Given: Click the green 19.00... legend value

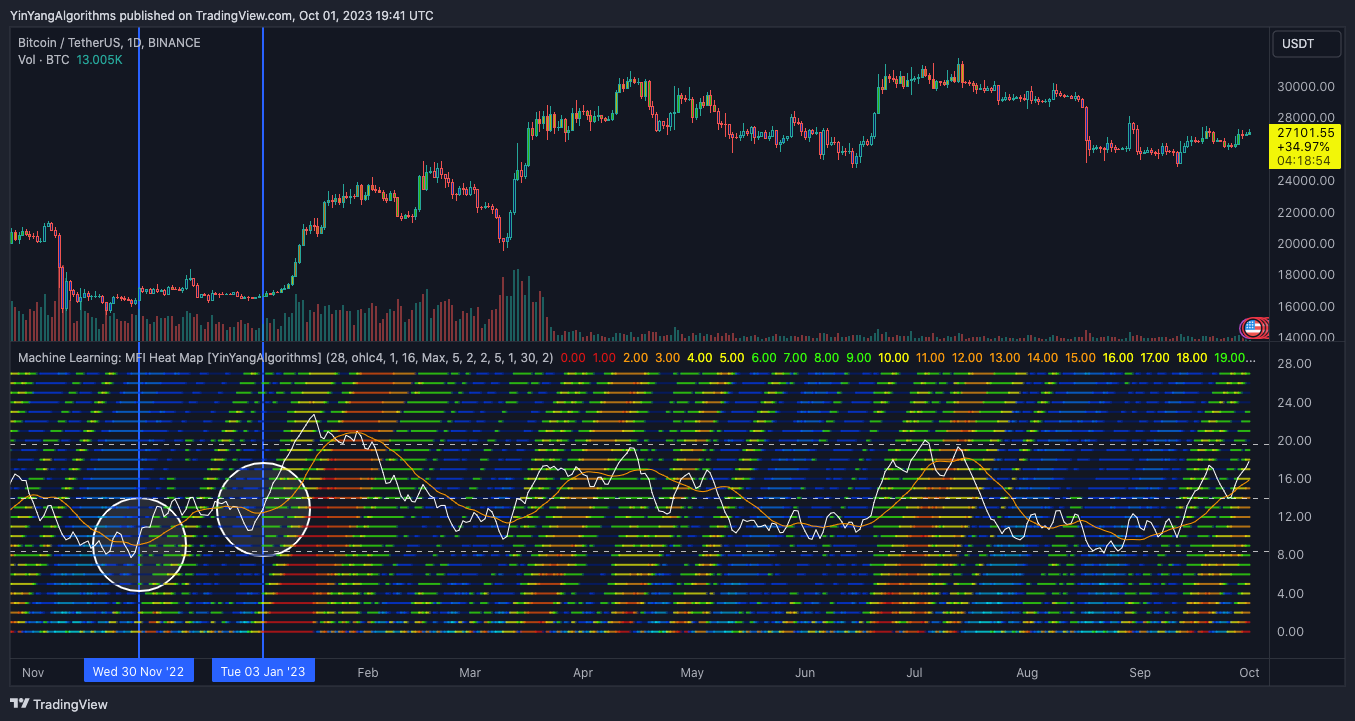Looking at the screenshot, I should (x=1234, y=357).
